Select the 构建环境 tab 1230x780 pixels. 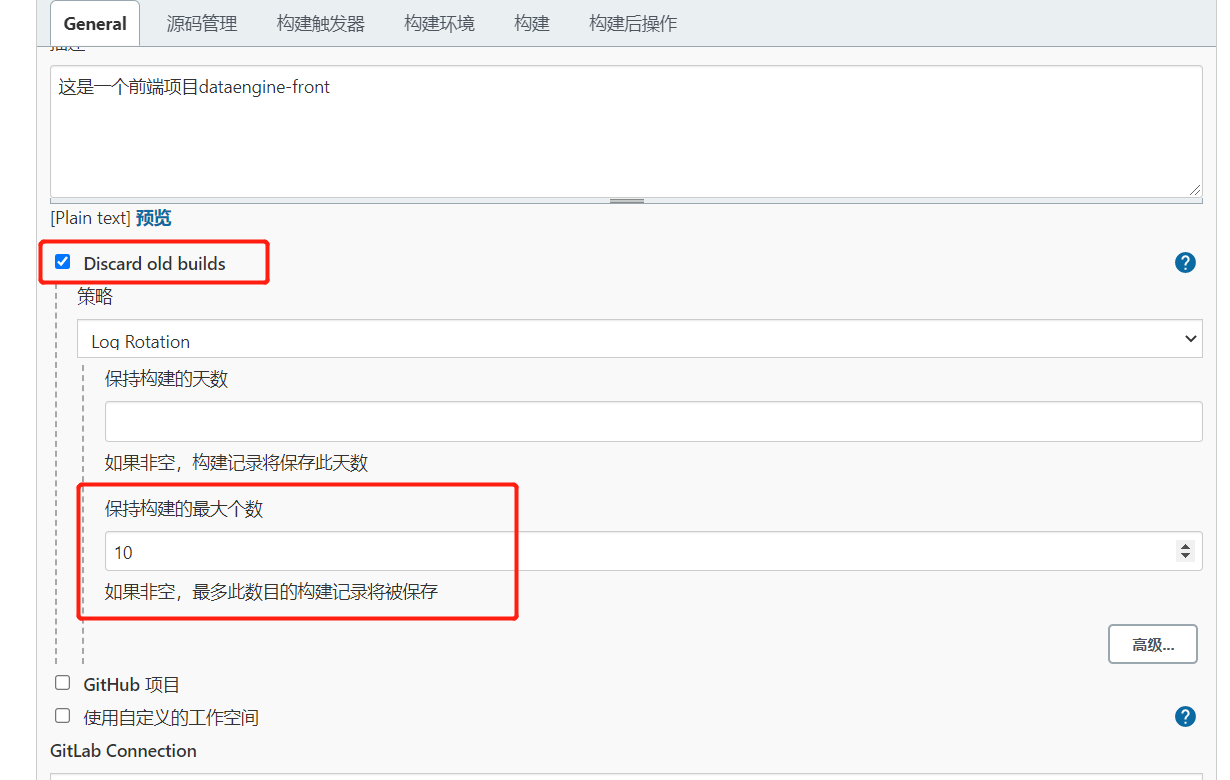click(x=439, y=23)
